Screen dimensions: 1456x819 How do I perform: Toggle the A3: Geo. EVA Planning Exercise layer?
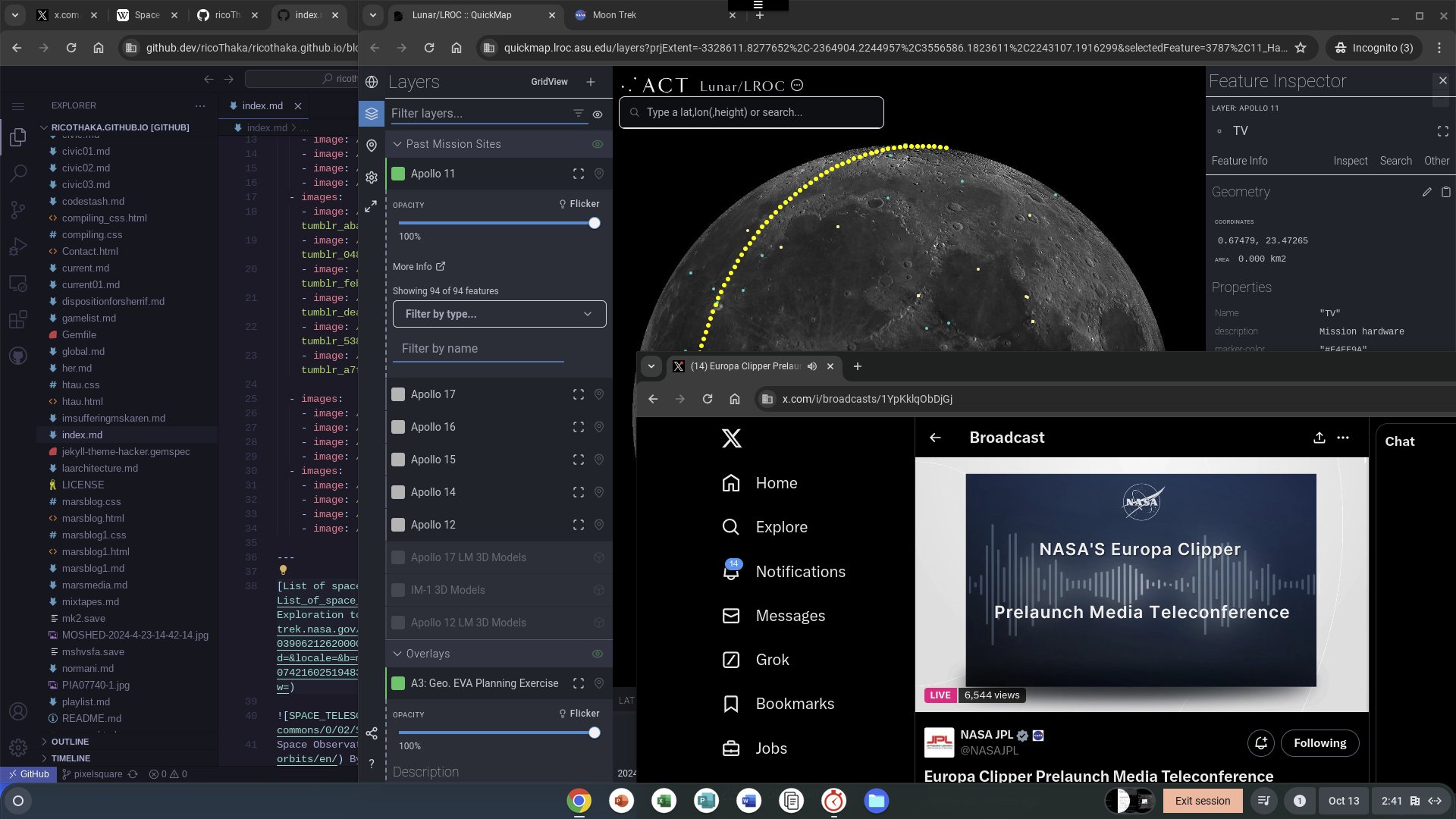(398, 683)
